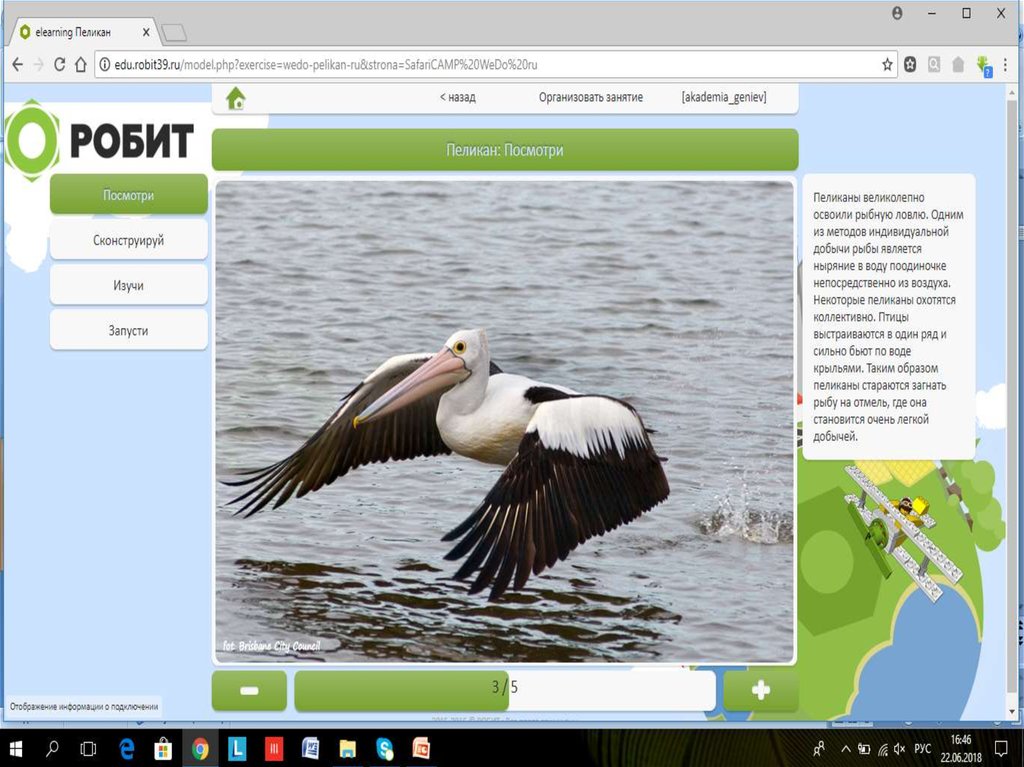Click the green download arrow extension icon
Viewport: 1024px width, 767px height.
coord(984,65)
